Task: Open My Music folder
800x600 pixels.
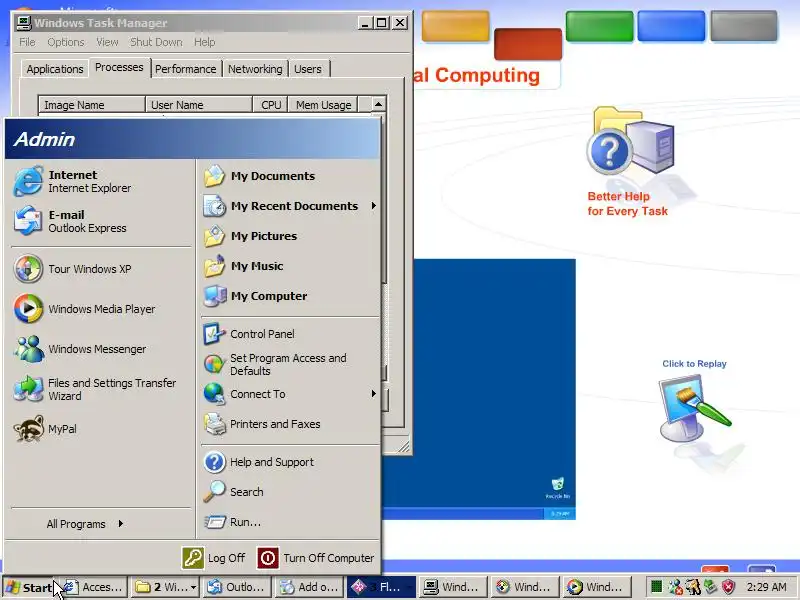Action: pyautogui.click(x=289, y=266)
